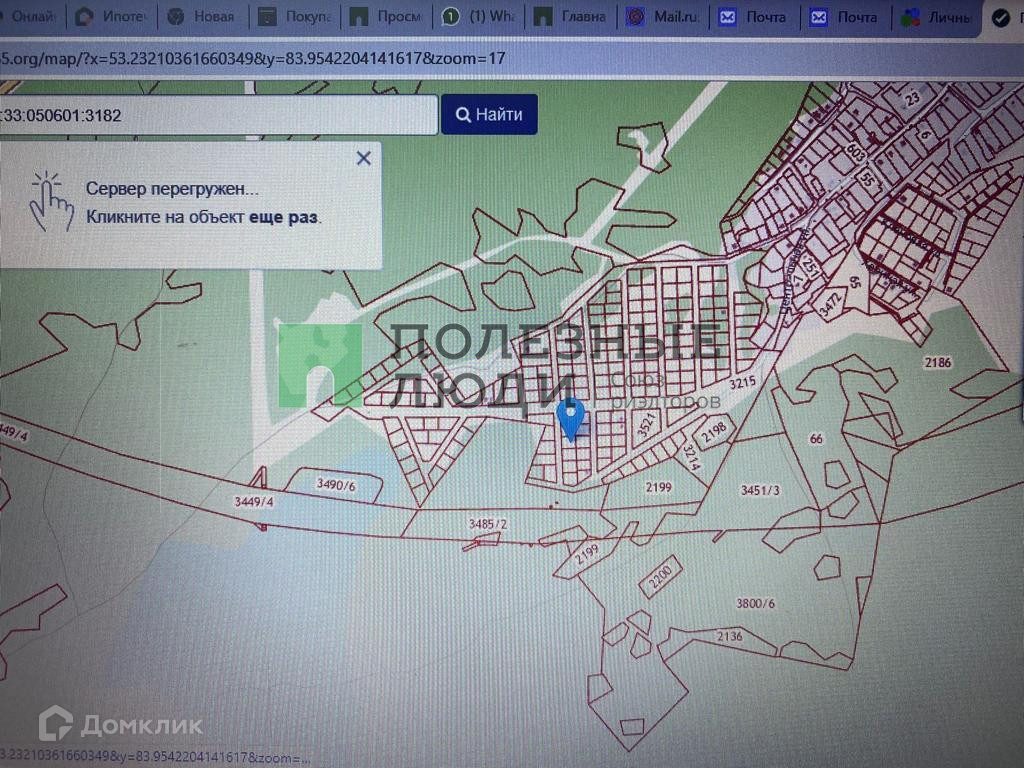Switch to the Личны browser tab

point(936,16)
